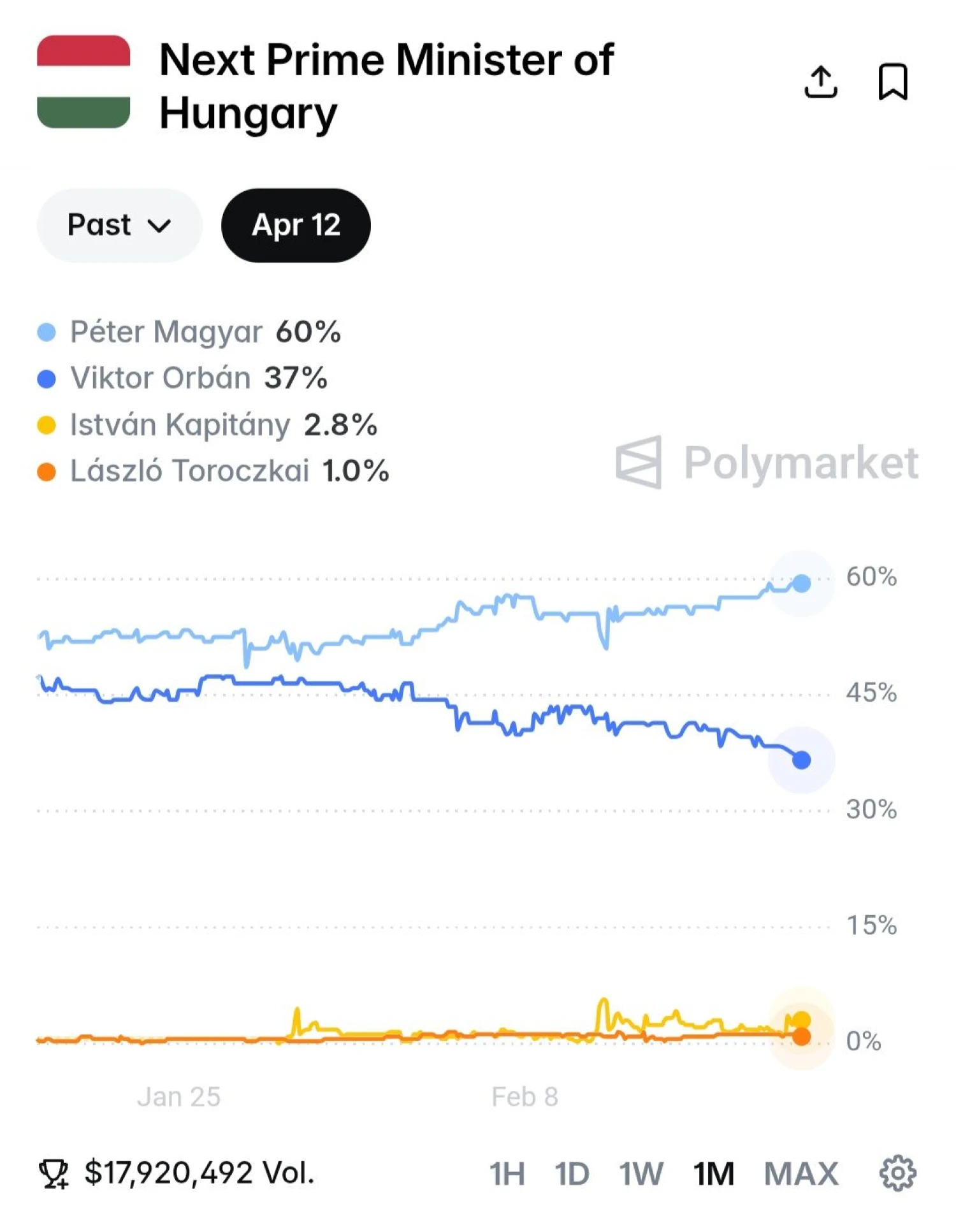The image size is (956, 1232).
Task: Tap Péter Magyar's light-blue chart endpoint dot
Action: point(801,583)
